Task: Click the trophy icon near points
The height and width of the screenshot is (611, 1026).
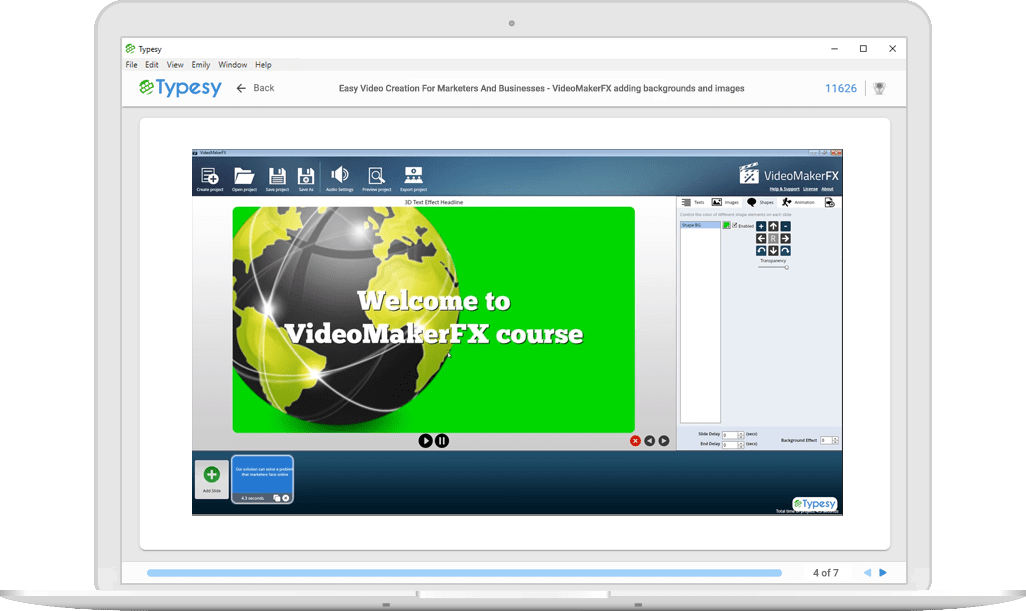Action: point(879,88)
